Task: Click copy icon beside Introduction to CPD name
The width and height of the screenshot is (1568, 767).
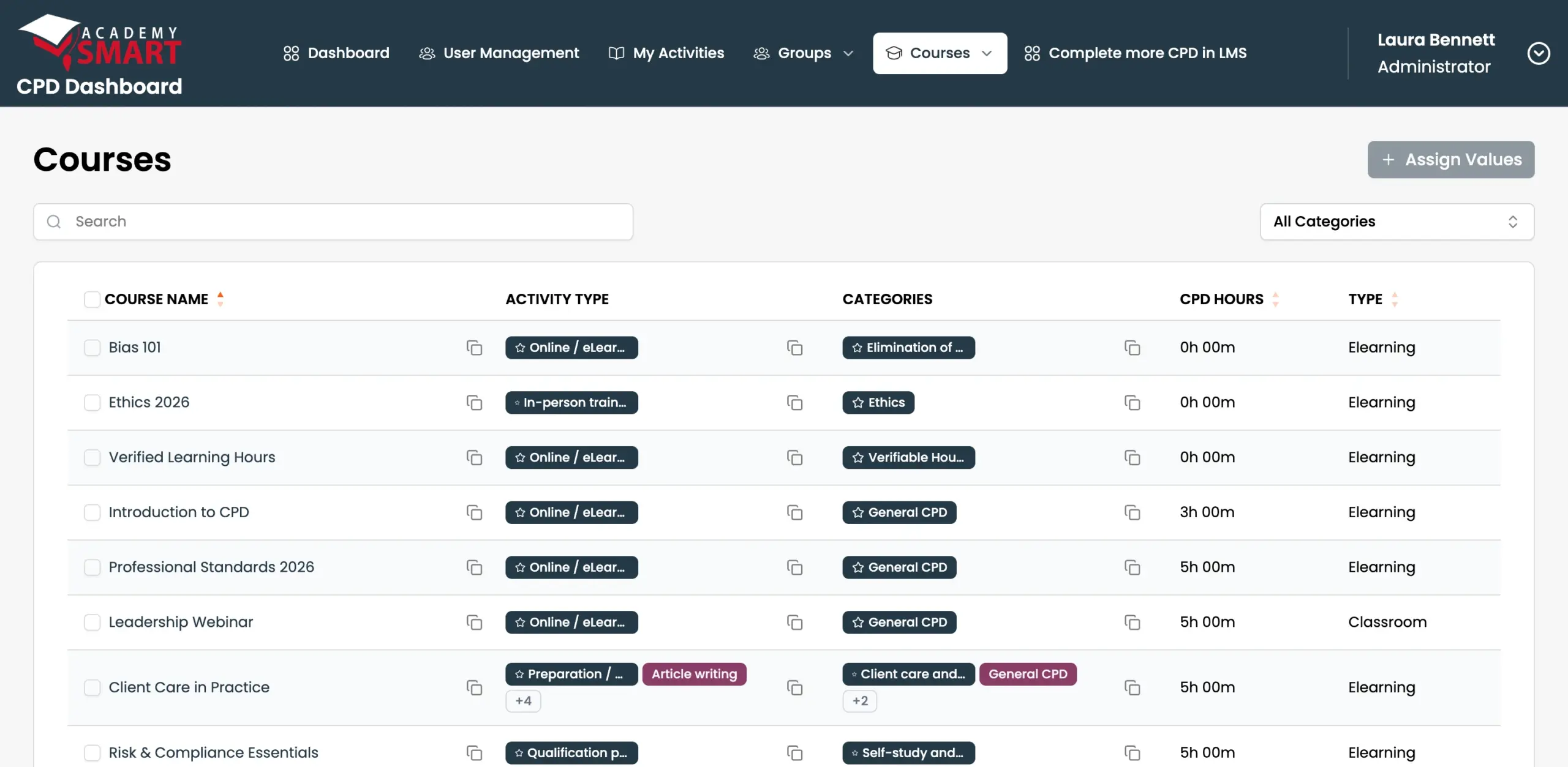Action: pos(474,512)
